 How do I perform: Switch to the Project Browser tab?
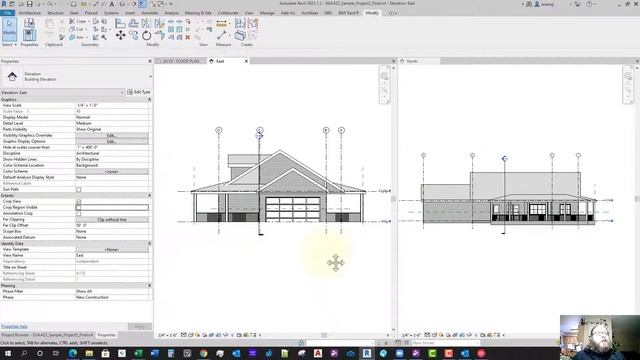click(47, 335)
